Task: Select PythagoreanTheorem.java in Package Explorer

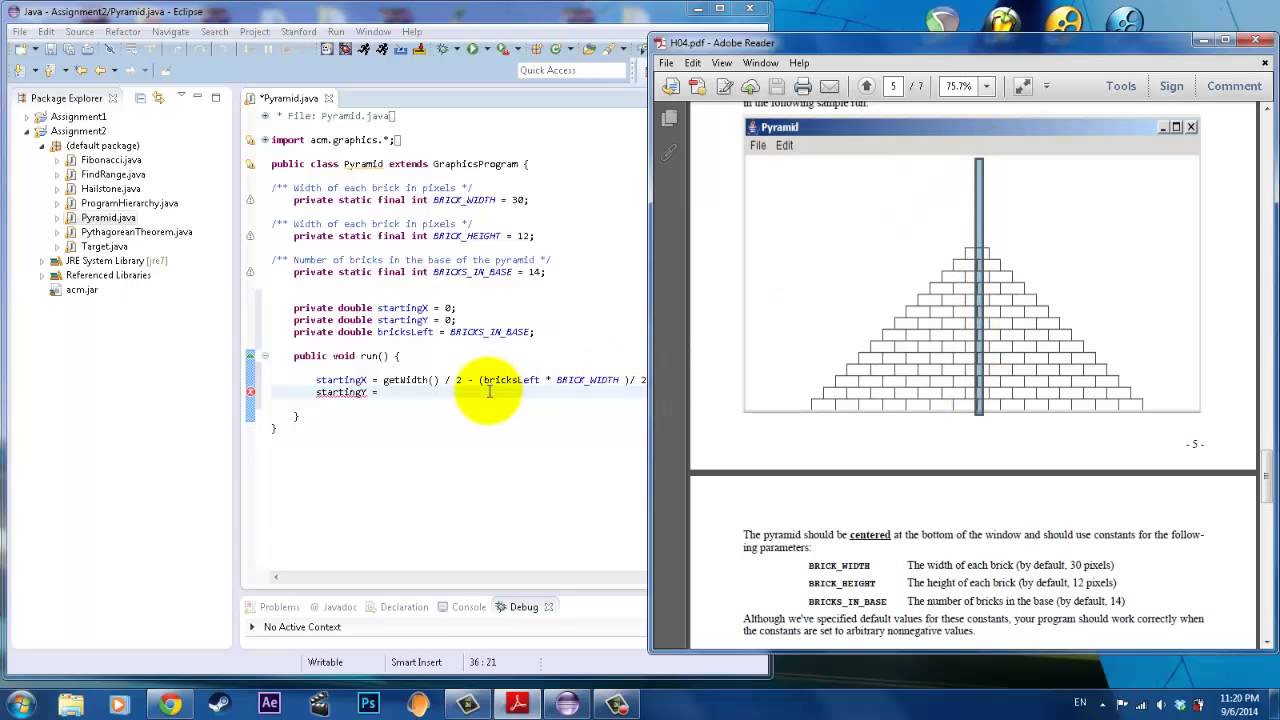Action: tap(136, 232)
